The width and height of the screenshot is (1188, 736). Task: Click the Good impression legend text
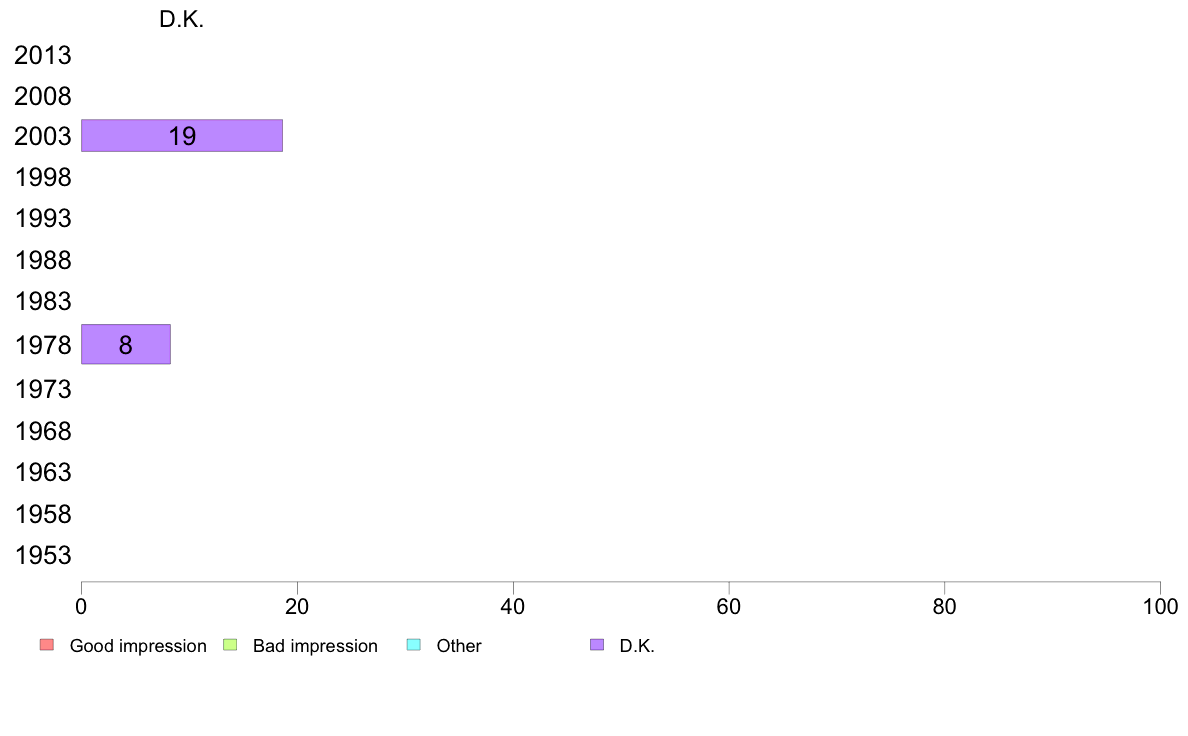138,646
